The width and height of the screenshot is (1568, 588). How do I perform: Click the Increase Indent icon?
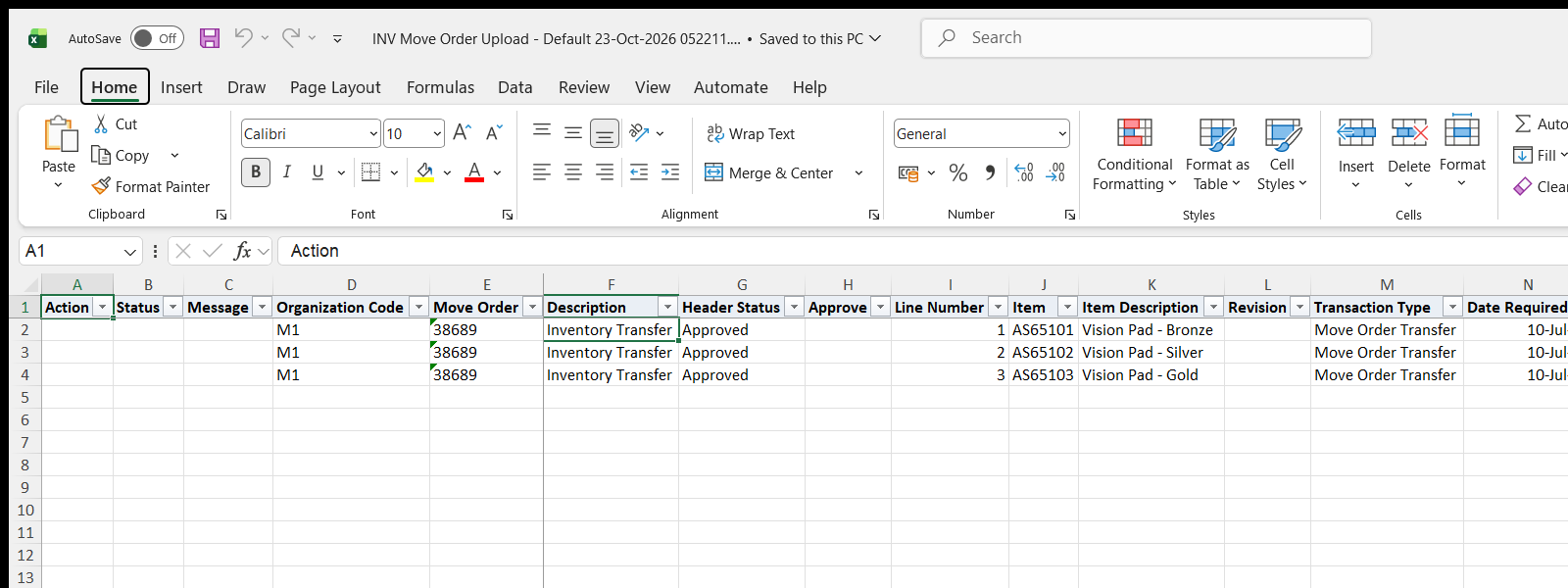tap(670, 172)
